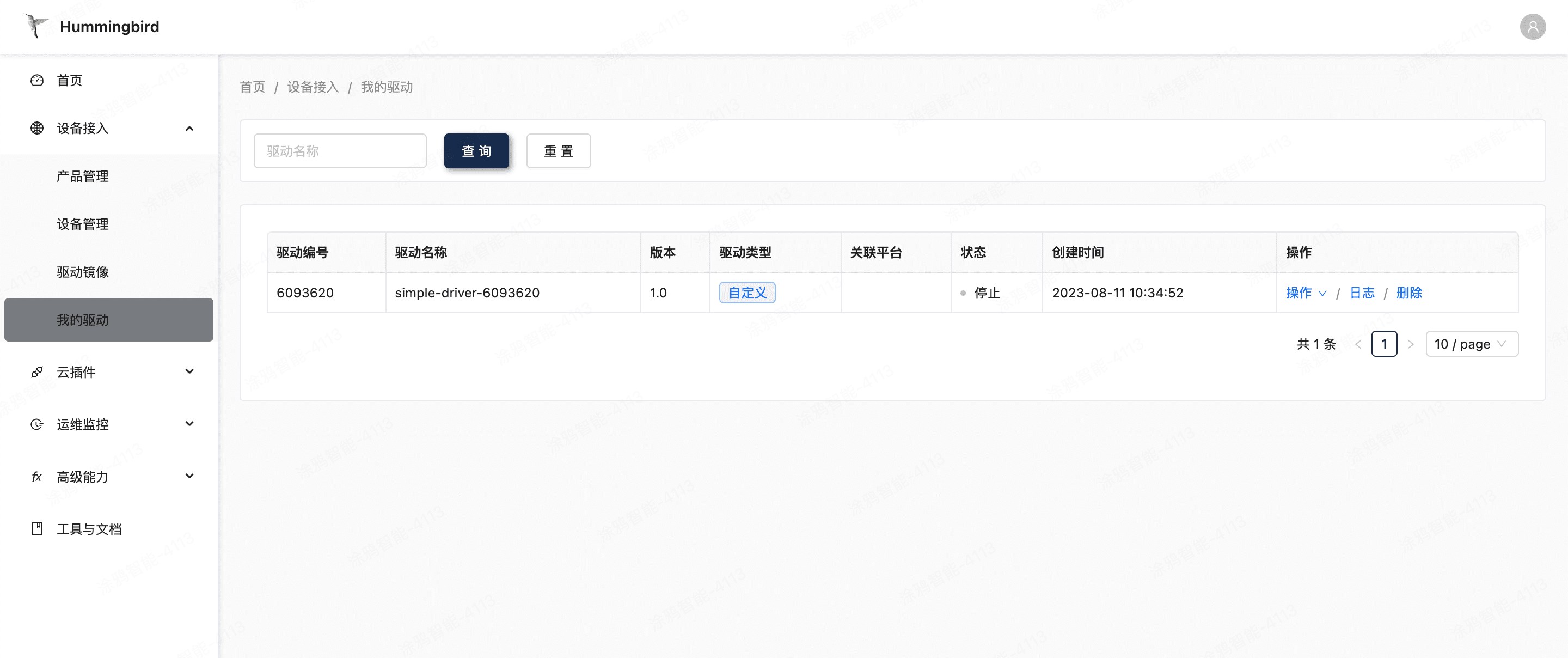
Task: Open the 日志 link for simple-driver-6093620
Action: (1362, 293)
